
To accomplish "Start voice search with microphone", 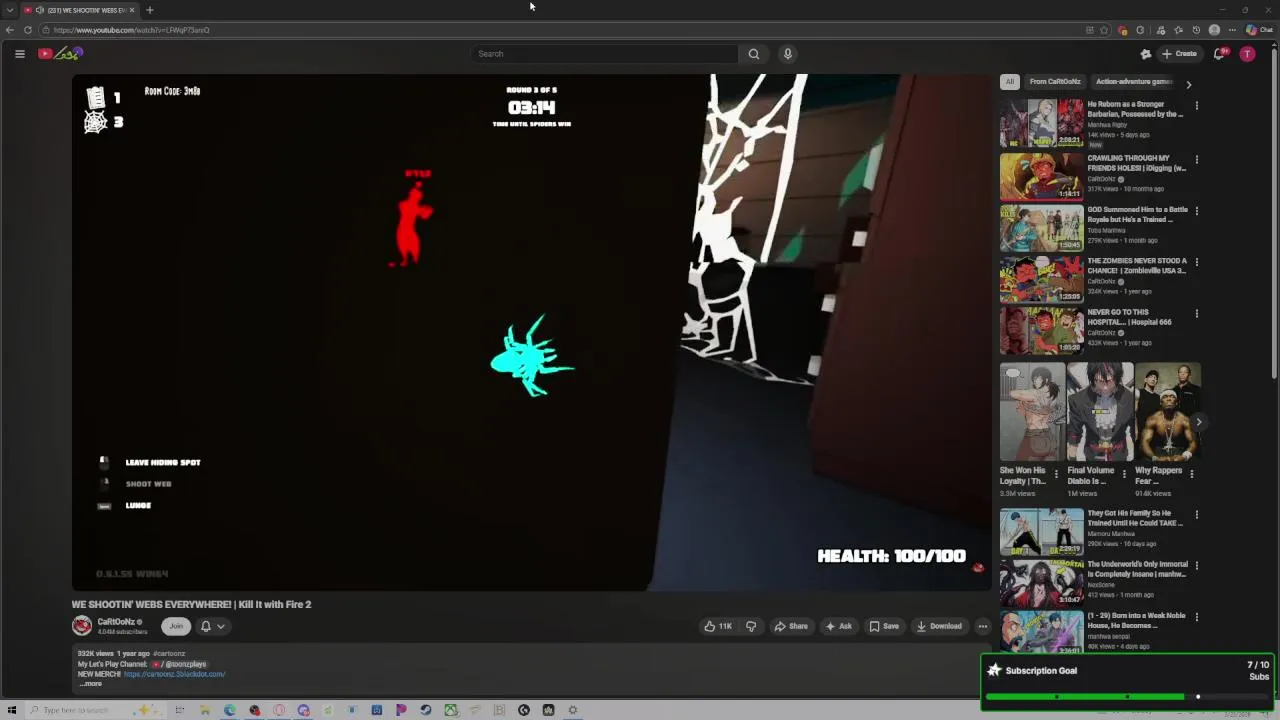I will pos(788,54).
